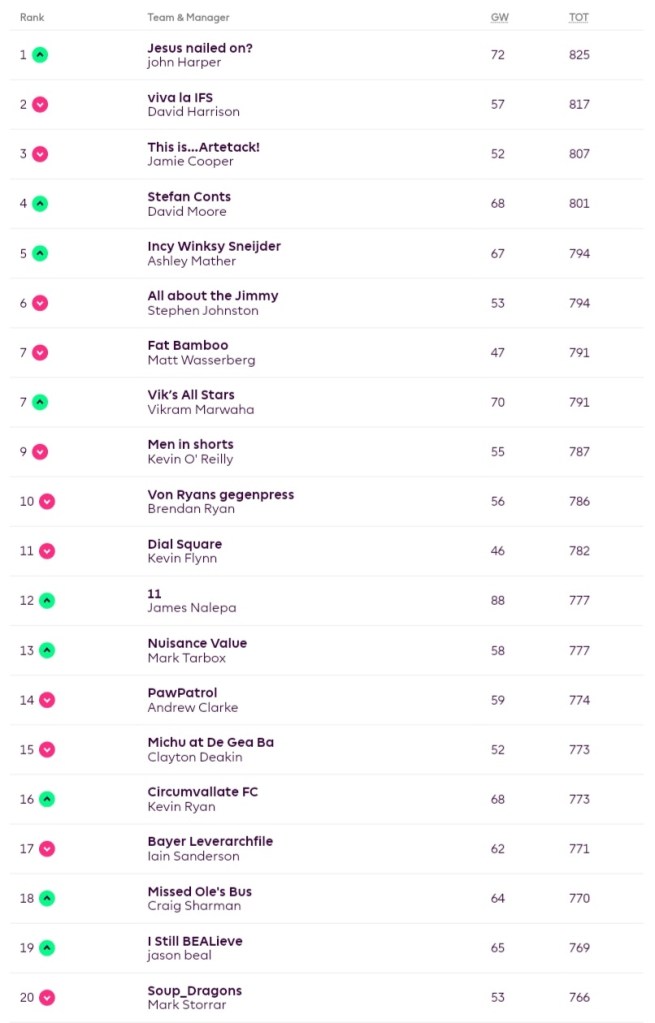Click green up arrow for Vik's All Stars

[40, 402]
